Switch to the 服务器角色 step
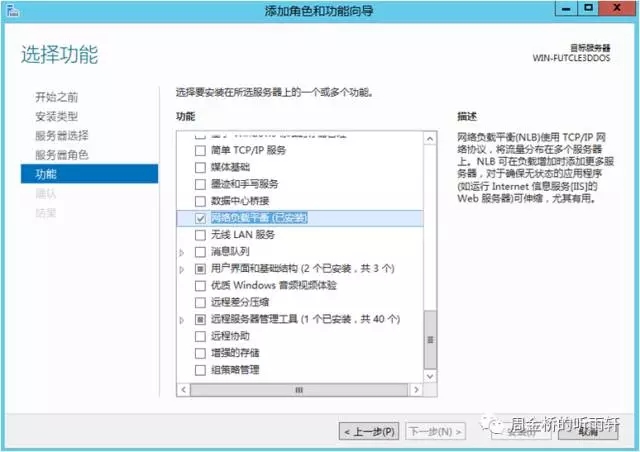 point(62,155)
